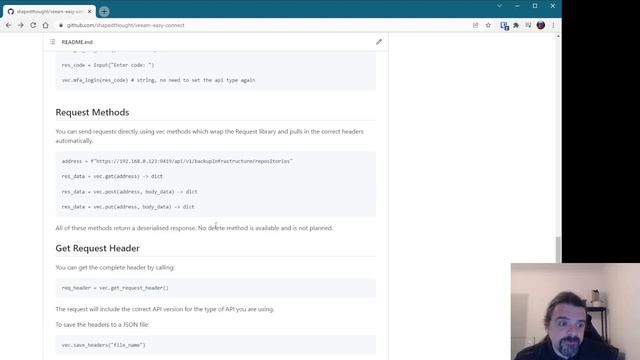This screenshot has height=360, width=640.
Task: Click the page vertical scrollbar thumb
Action: 558,249
